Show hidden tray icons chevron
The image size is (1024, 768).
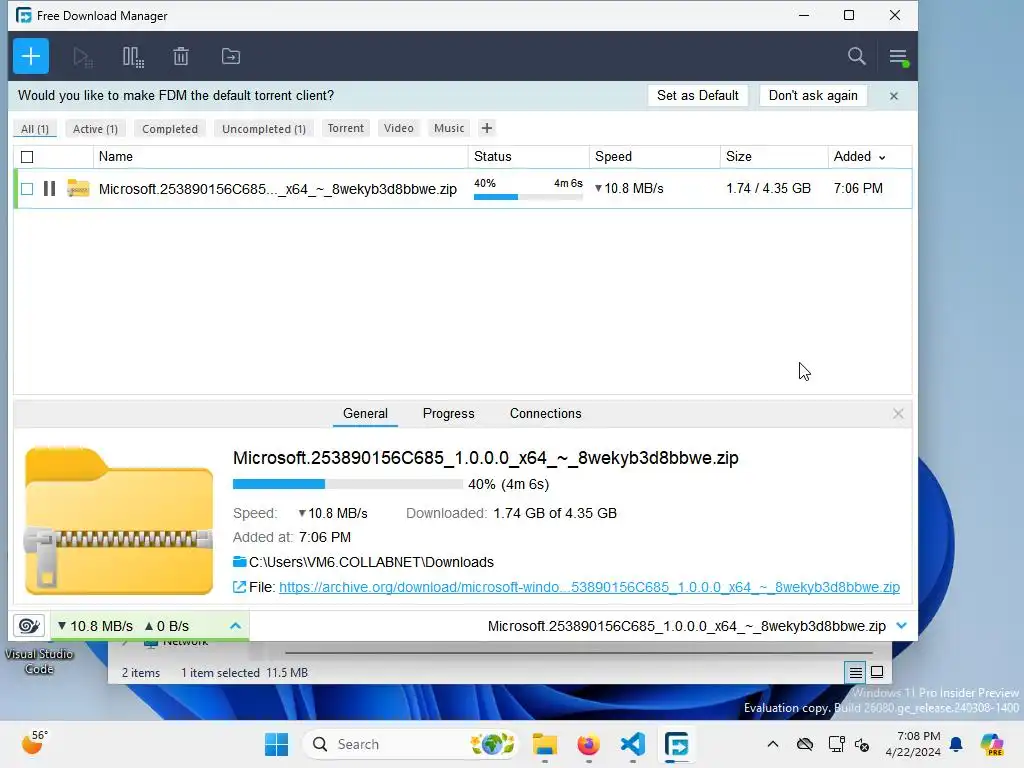[773, 744]
